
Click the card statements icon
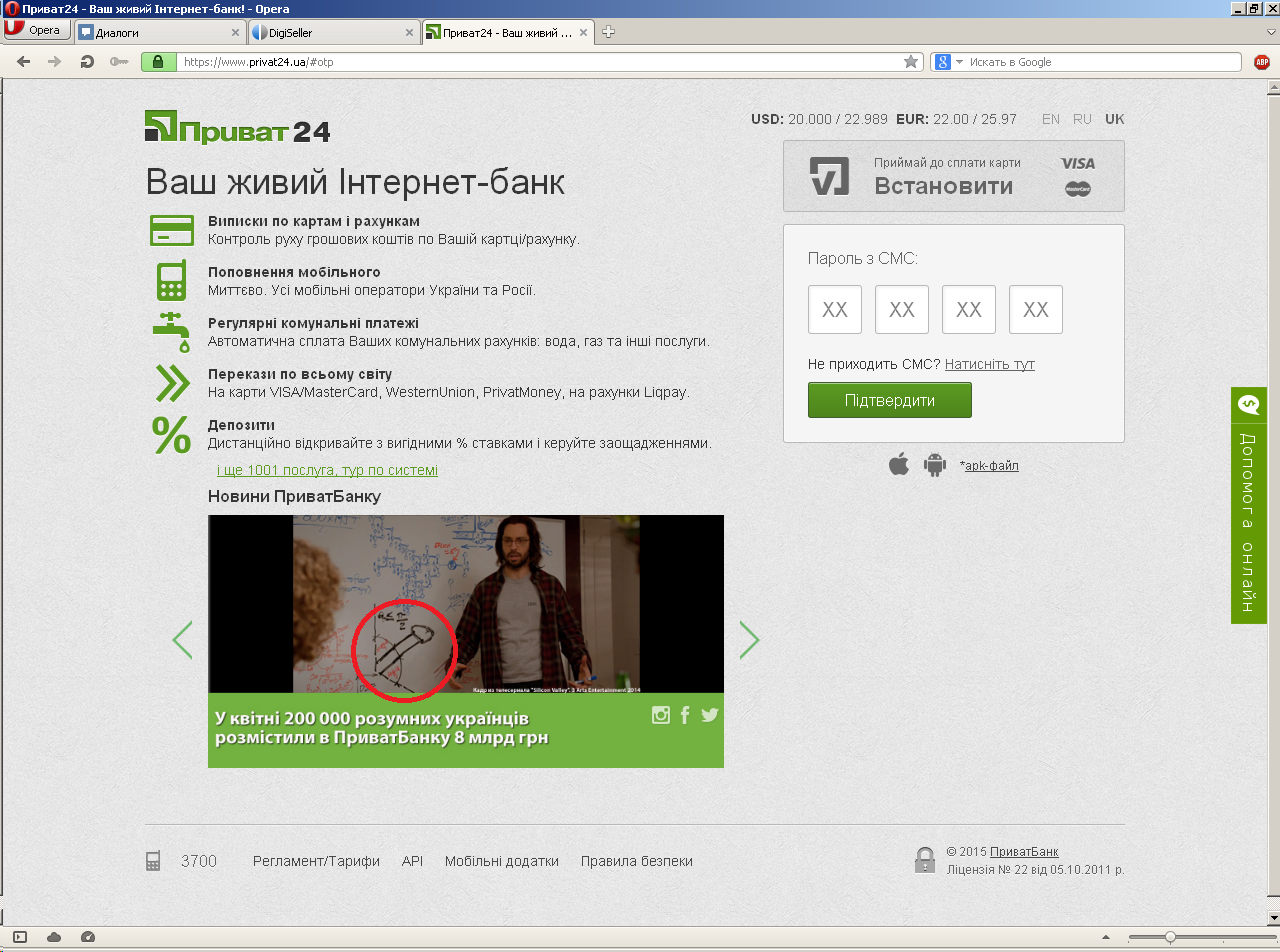[172, 230]
